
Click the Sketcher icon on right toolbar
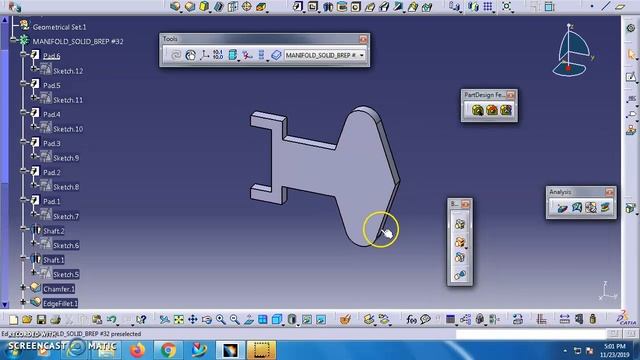coord(631,76)
